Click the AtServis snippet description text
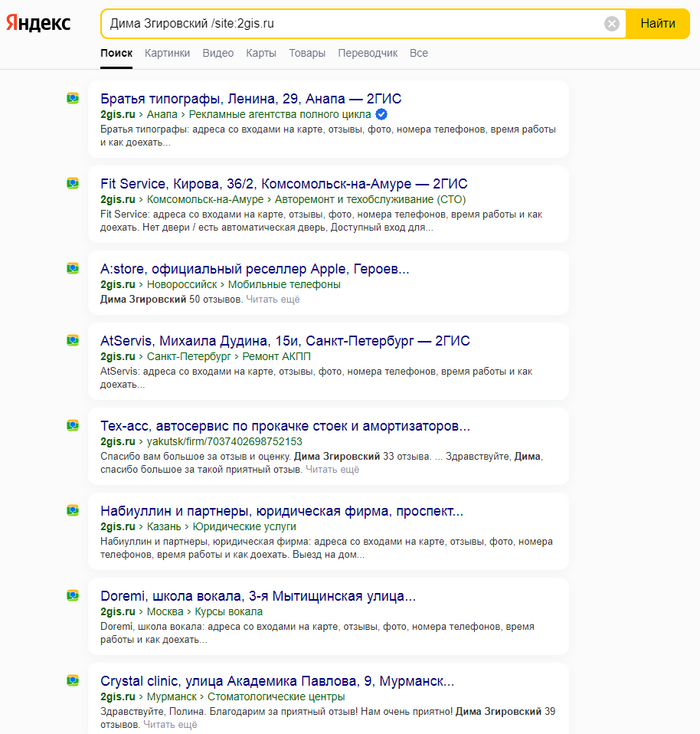700x734 pixels. (317, 378)
